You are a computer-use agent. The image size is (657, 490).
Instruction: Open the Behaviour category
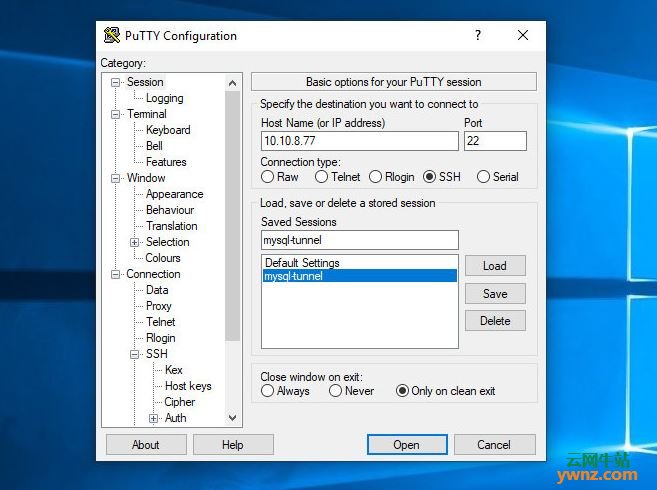(x=170, y=210)
